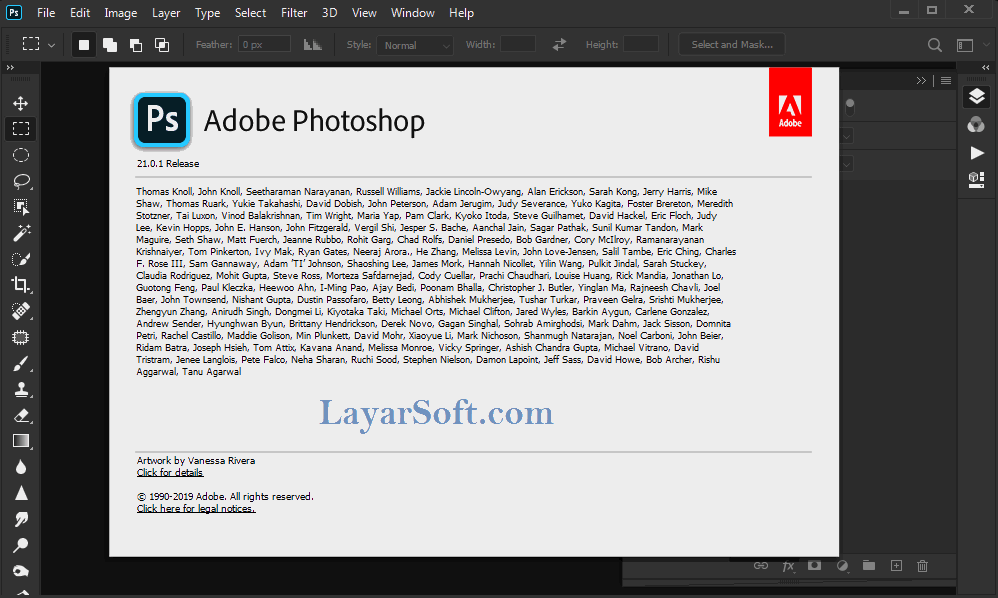Expand the left toolbar to two columns
Viewport: 998px width, 598px height.
(10, 67)
